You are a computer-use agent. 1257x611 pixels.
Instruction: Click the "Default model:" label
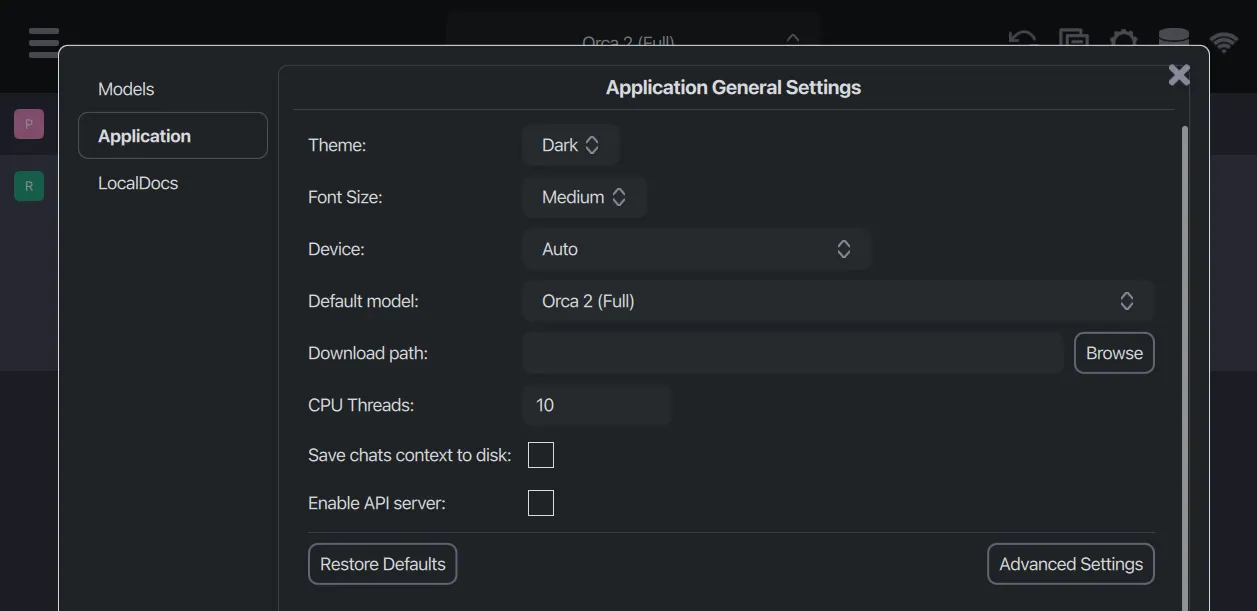364,301
